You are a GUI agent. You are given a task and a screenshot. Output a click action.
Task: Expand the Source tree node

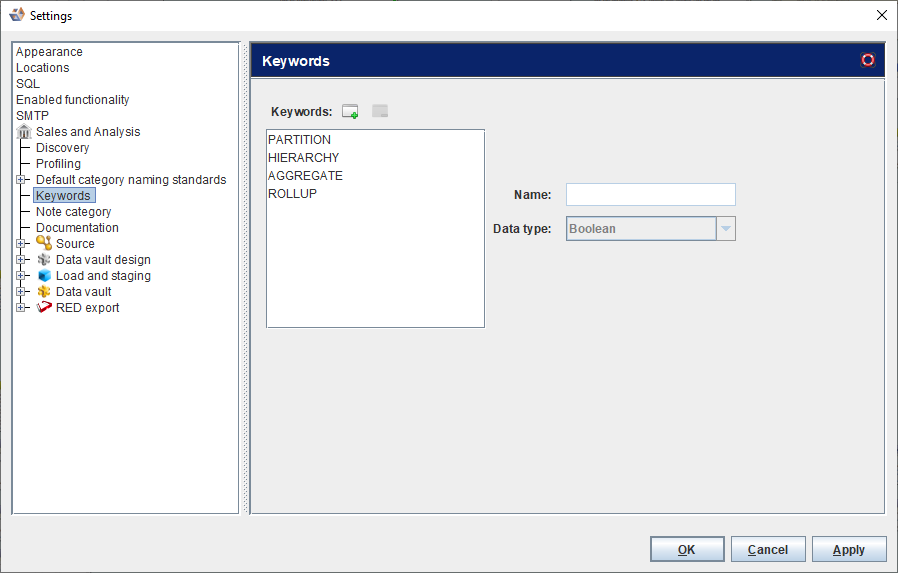21,244
